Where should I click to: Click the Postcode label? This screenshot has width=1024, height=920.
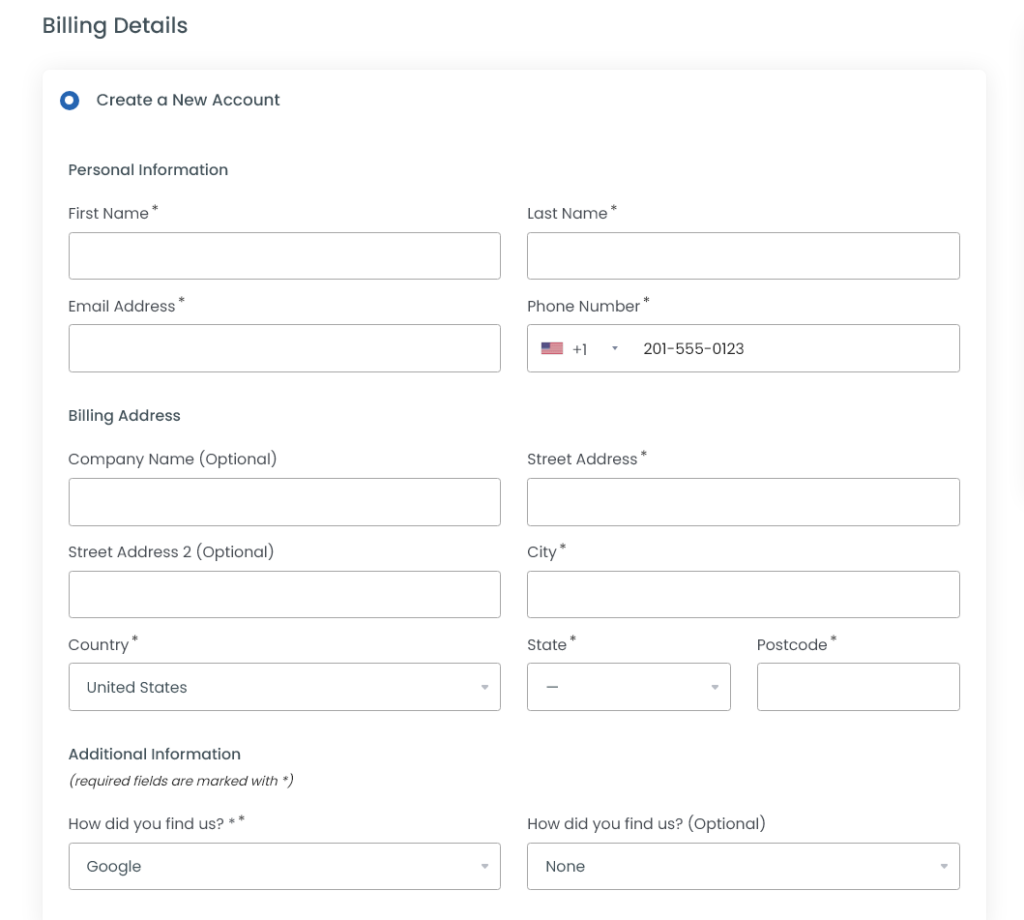[792, 645]
